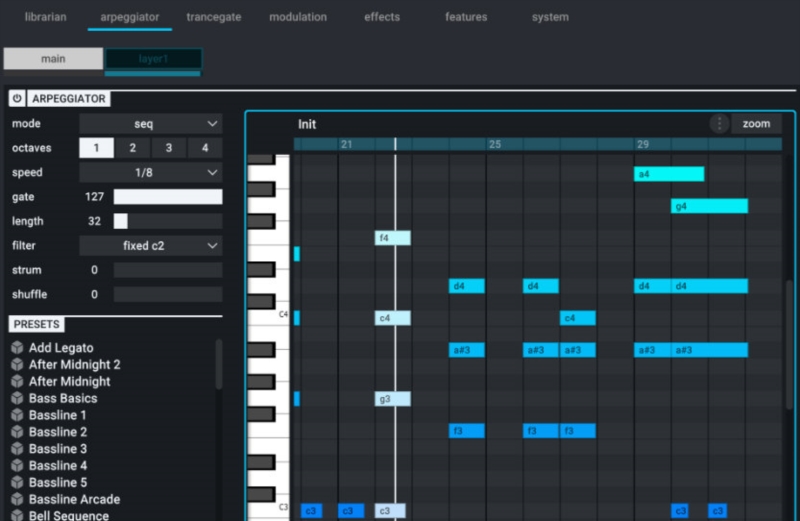The image size is (800, 521).
Task: Click bar marker 25 on the timeline
Action: point(495,144)
